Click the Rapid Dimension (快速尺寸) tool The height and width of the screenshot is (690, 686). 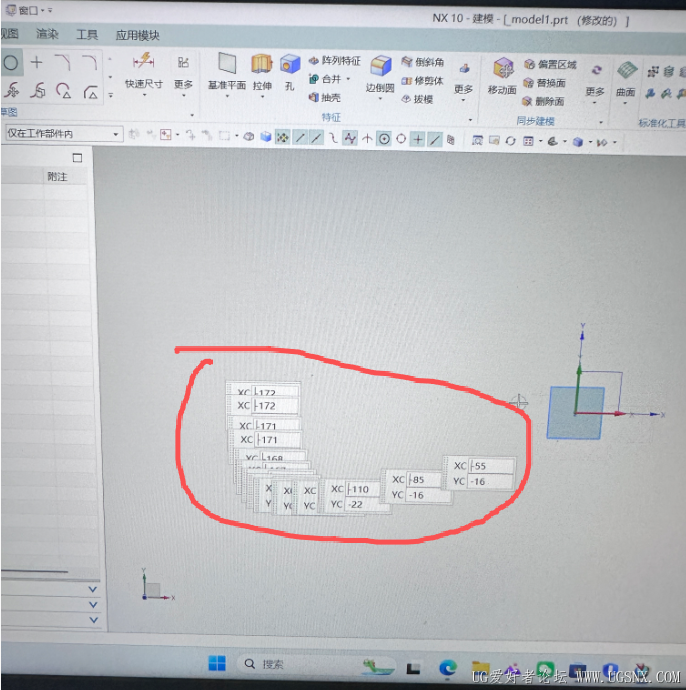click(144, 70)
